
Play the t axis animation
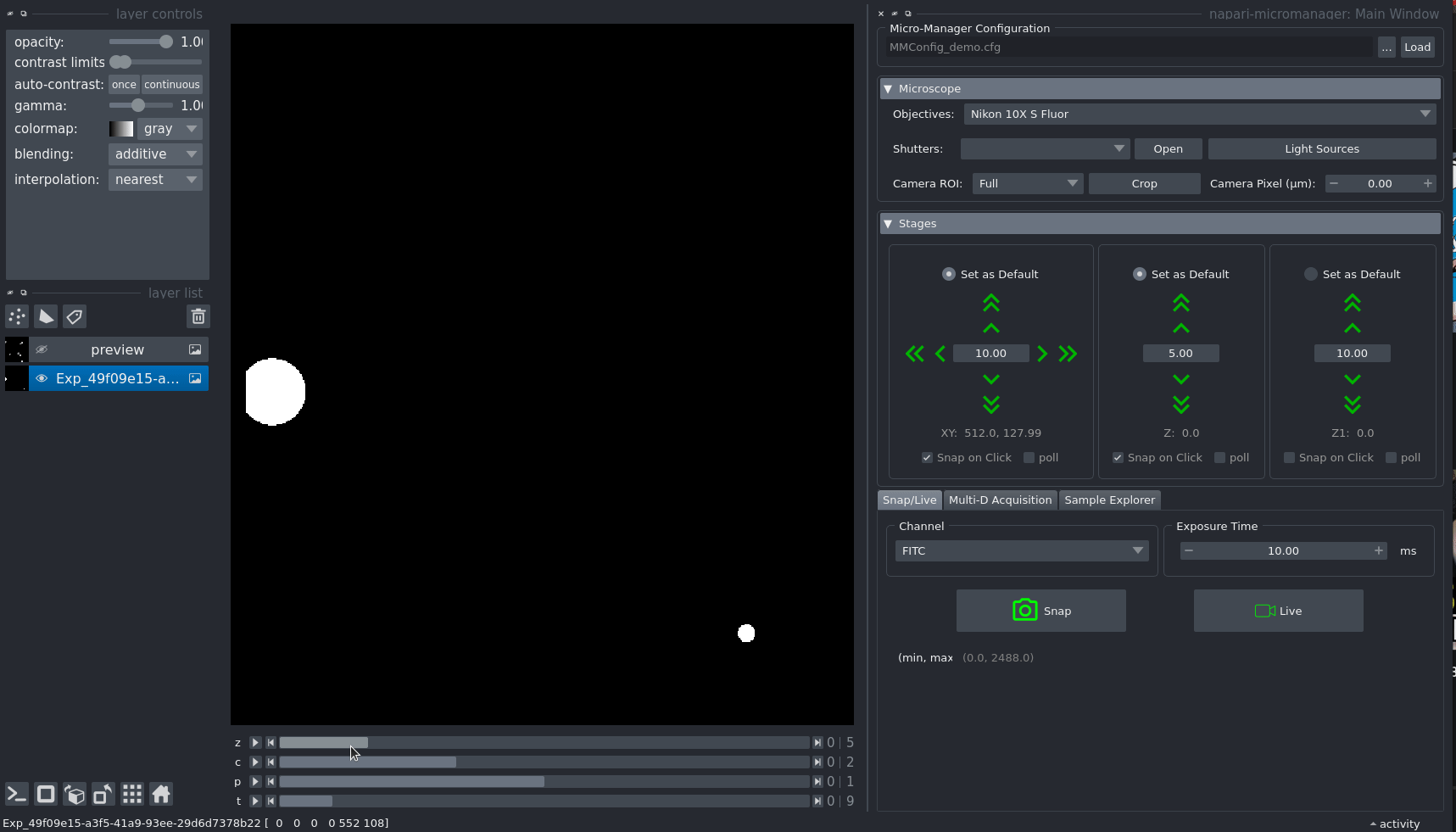click(x=255, y=801)
